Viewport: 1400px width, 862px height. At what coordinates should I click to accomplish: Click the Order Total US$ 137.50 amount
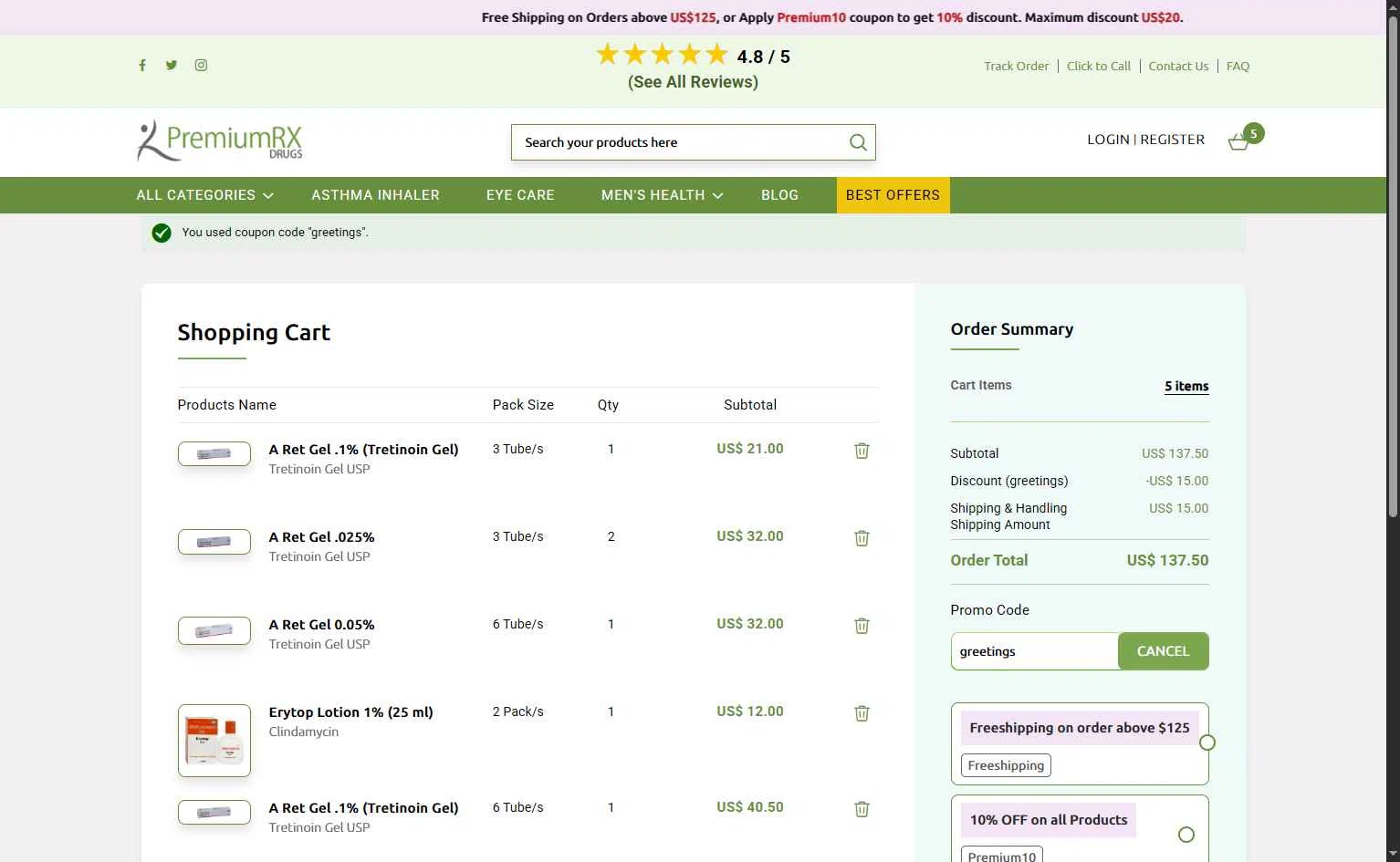click(x=1167, y=560)
